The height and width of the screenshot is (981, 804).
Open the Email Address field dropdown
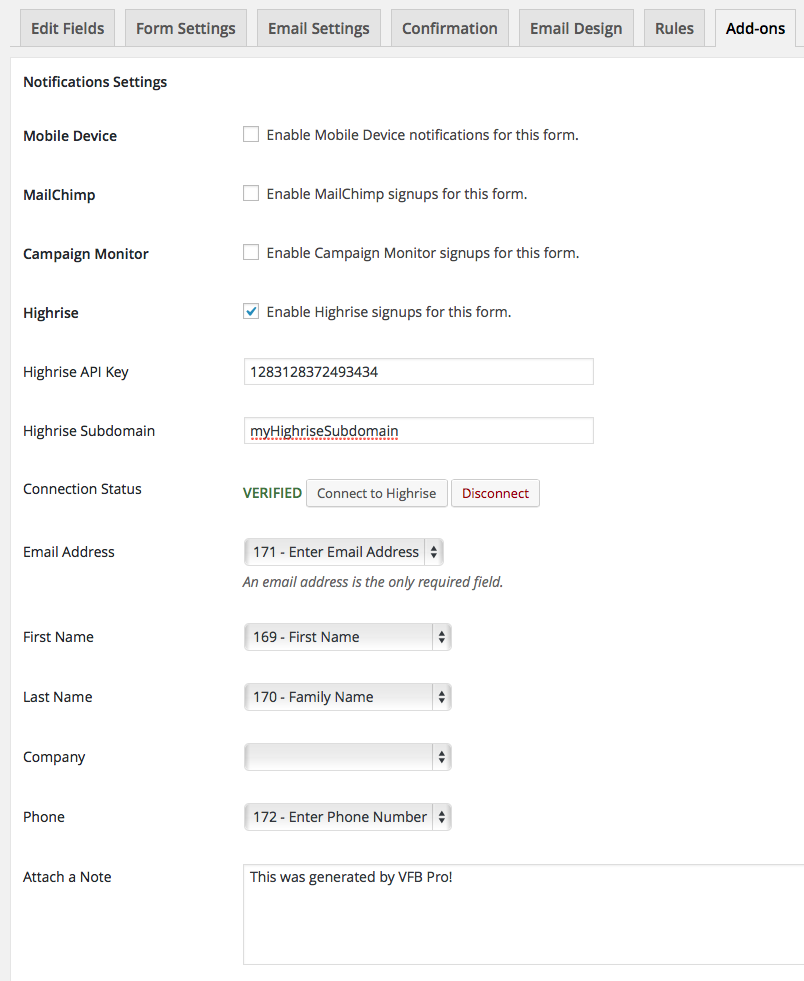[x=343, y=552]
